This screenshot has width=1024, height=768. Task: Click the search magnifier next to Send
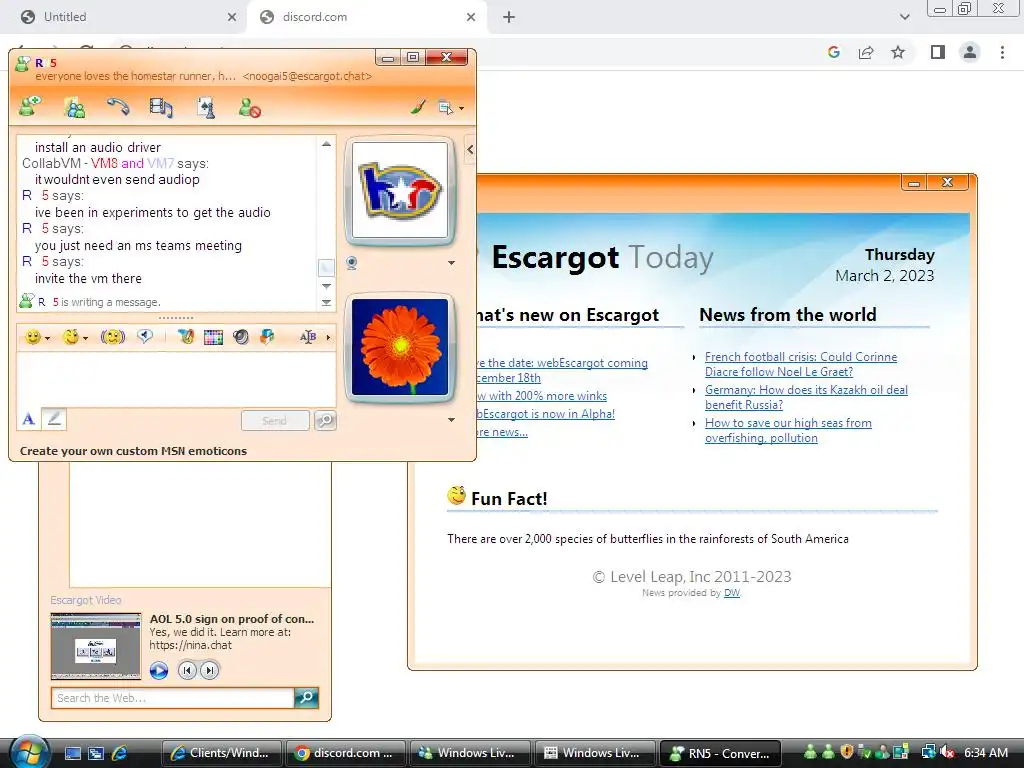pyautogui.click(x=325, y=421)
